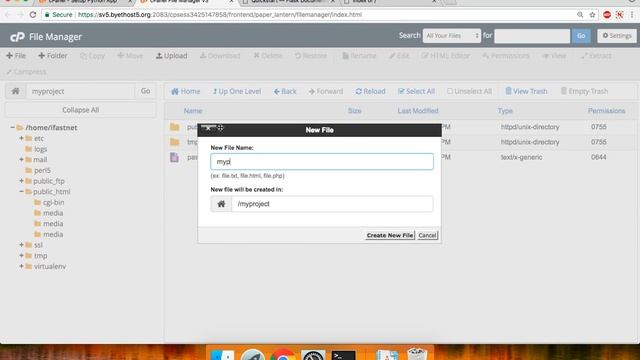Cancel the New File dialog
This screenshot has width=640, height=360.
tap(427, 236)
